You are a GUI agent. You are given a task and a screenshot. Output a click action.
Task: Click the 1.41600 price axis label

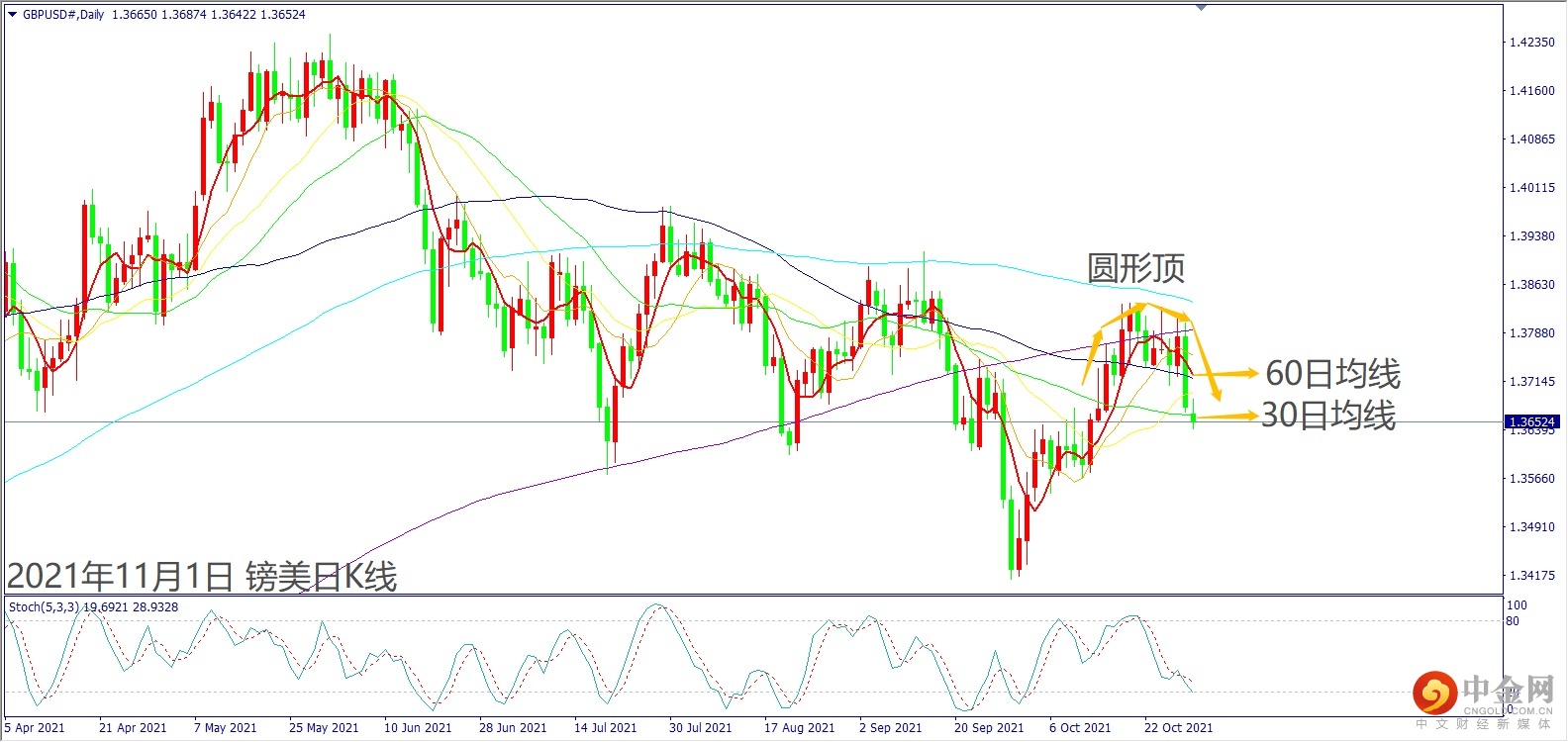[1531, 91]
